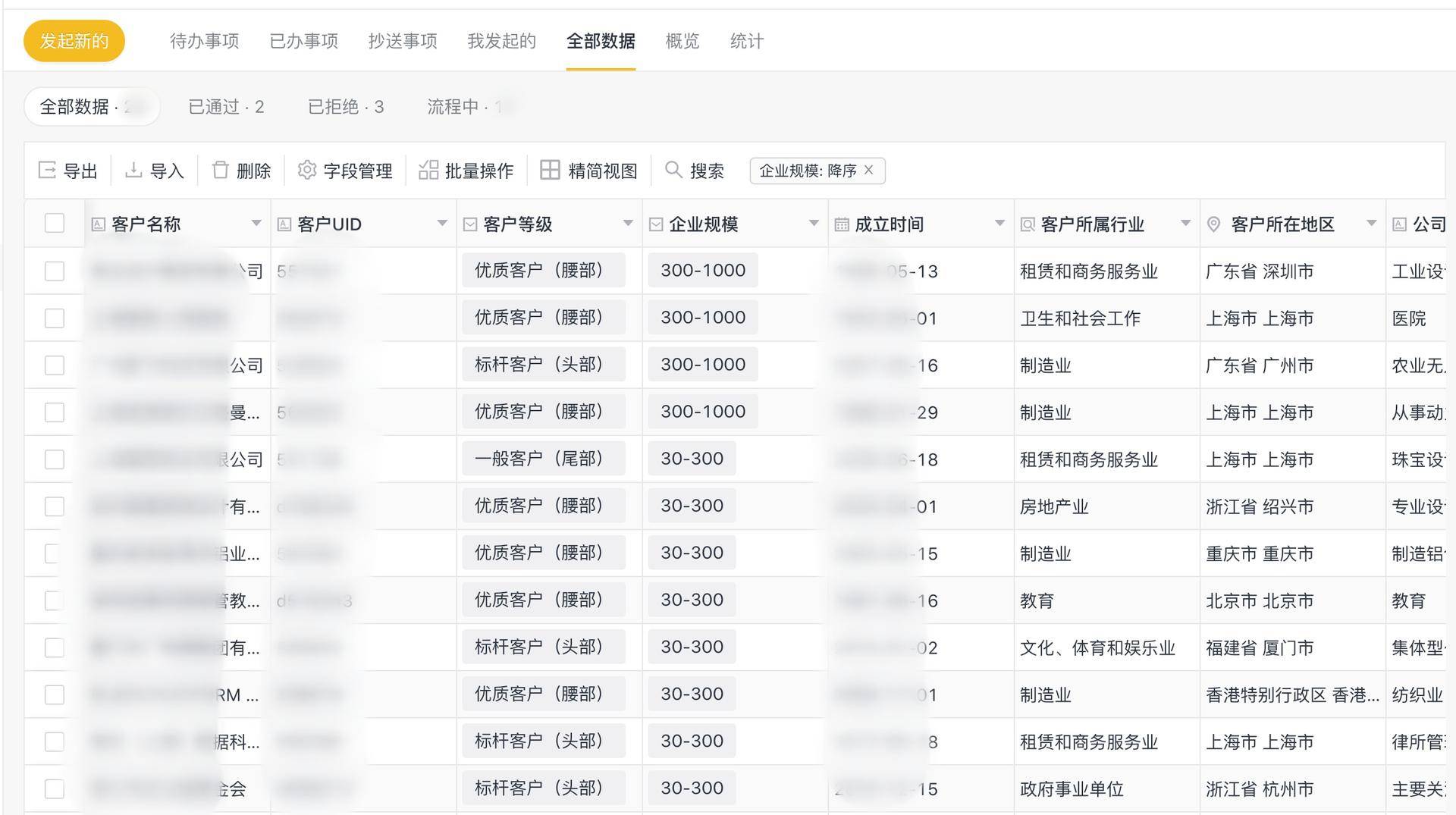Open the 统计 tab
The image size is (1456, 815).
click(746, 41)
